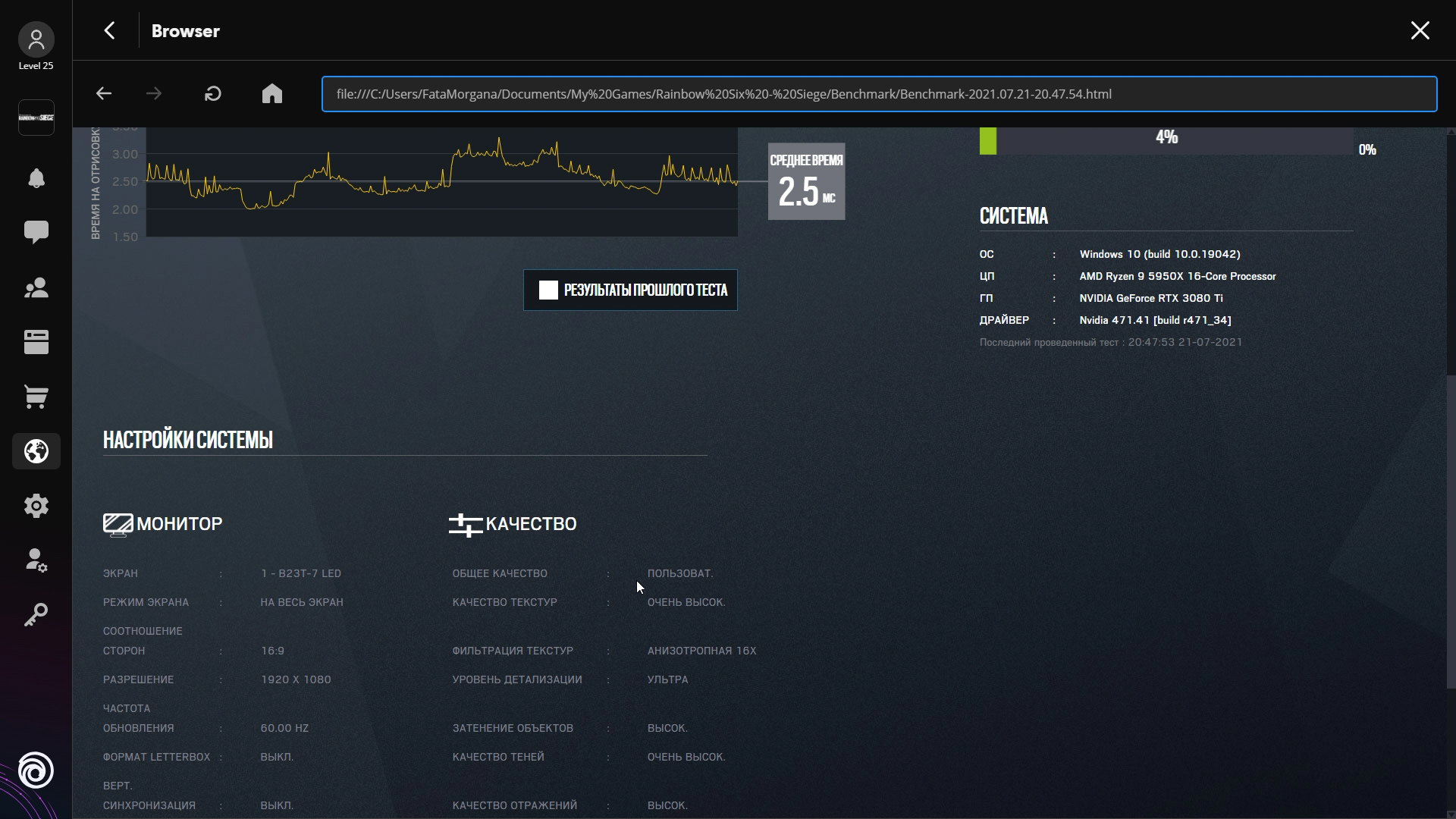Go back with the overlay chevron arrow

click(110, 30)
